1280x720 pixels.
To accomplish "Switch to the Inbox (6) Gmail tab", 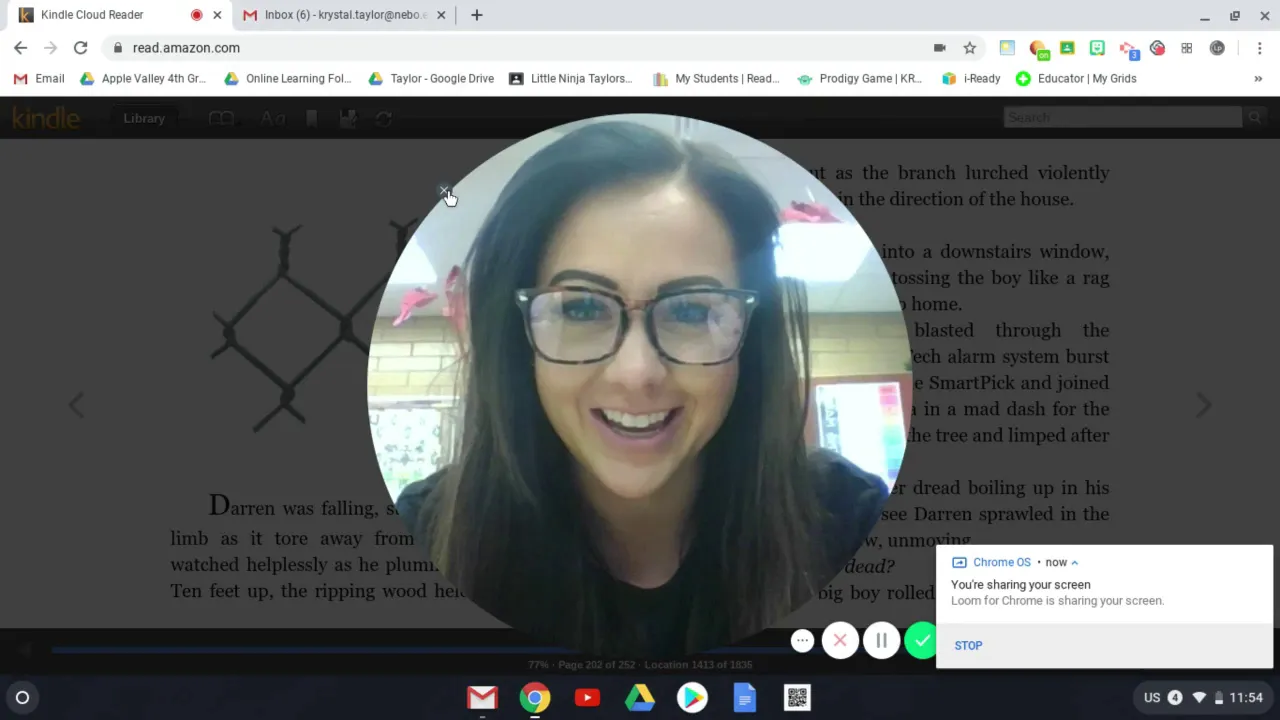I will 346,15.
